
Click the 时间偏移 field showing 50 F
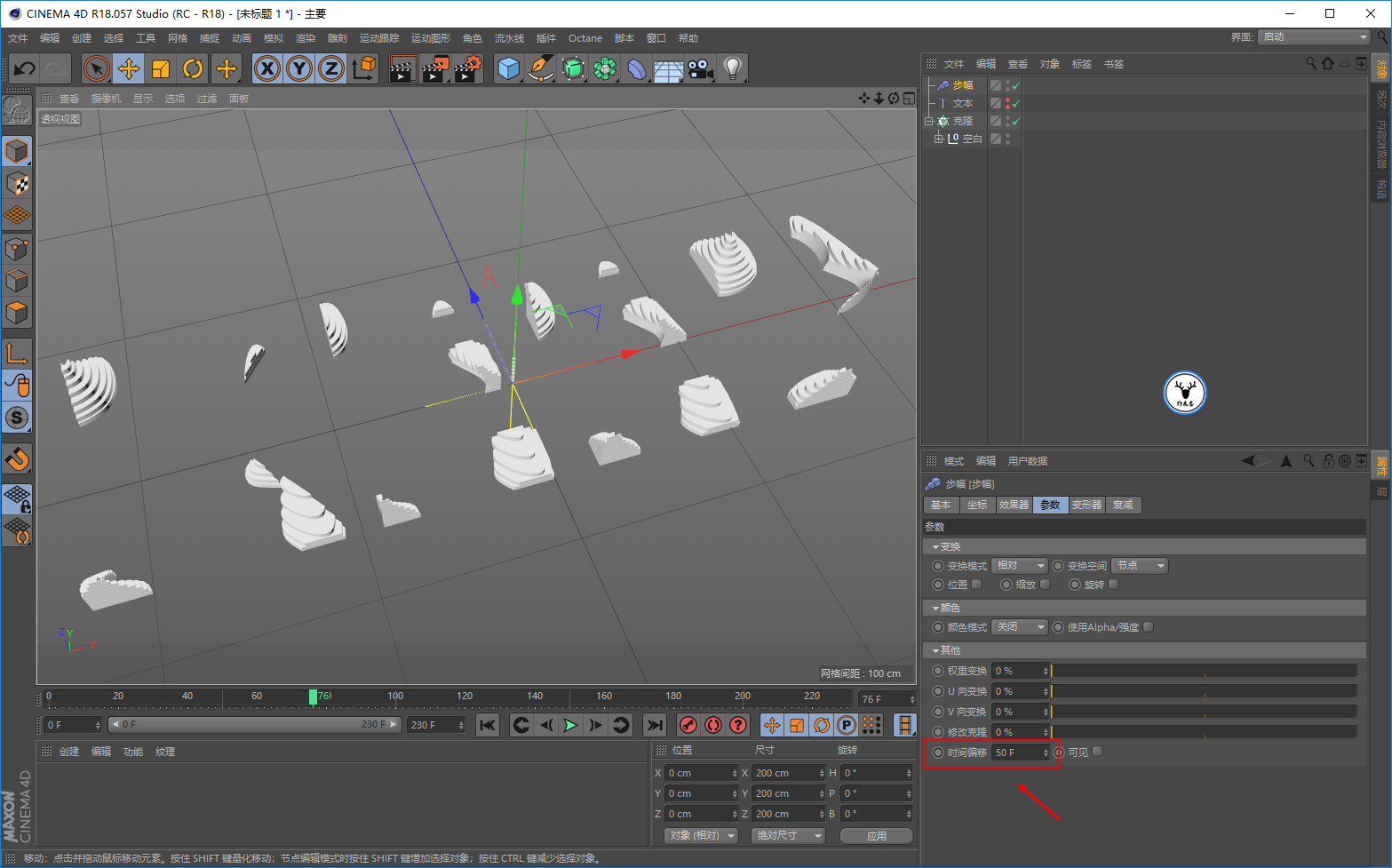click(x=1021, y=753)
